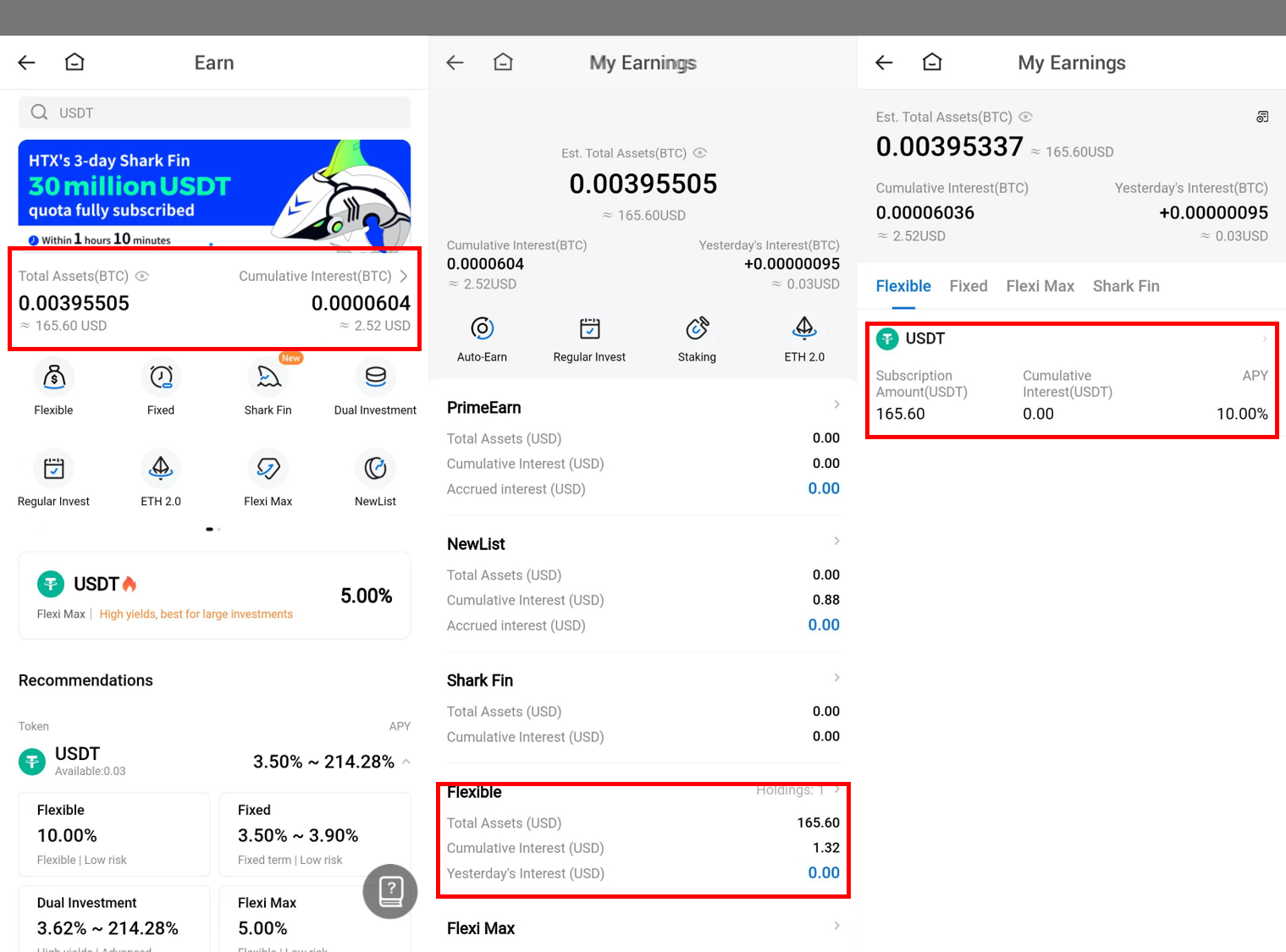
Task: Switch to the Shark Fin tab
Action: (x=1125, y=286)
